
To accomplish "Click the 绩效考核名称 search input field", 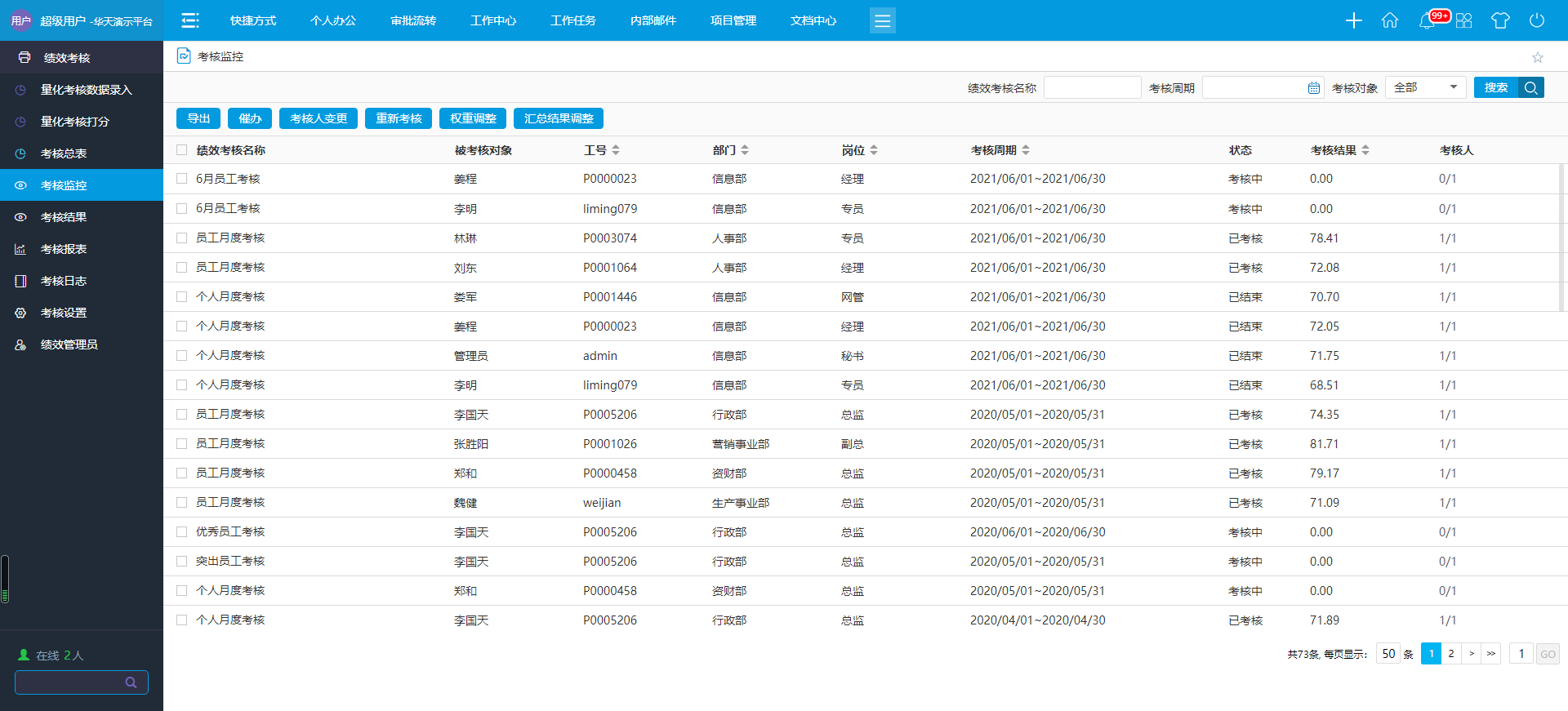I will [x=1092, y=87].
